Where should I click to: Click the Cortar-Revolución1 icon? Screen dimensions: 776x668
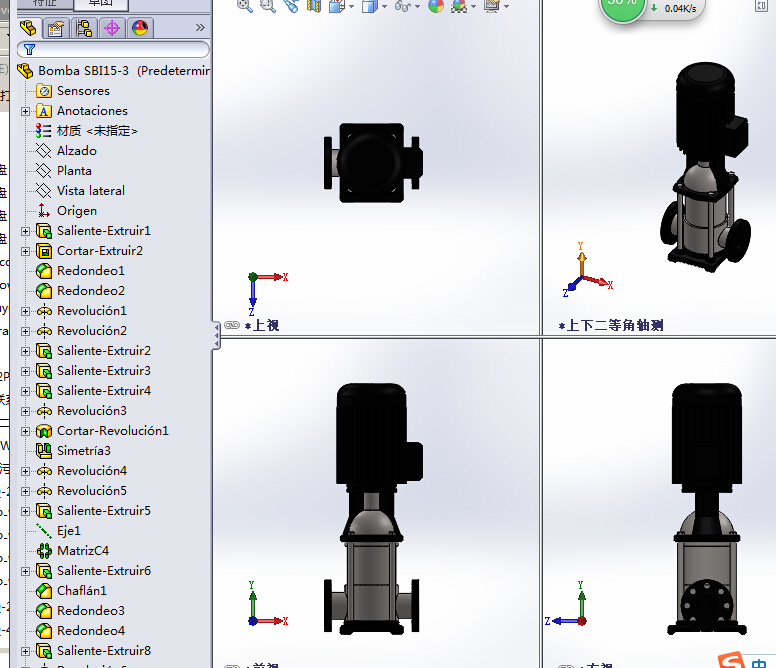pos(44,431)
